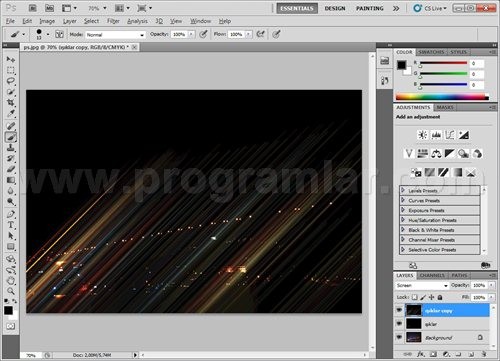Click the red R color slider

[x=443, y=63]
